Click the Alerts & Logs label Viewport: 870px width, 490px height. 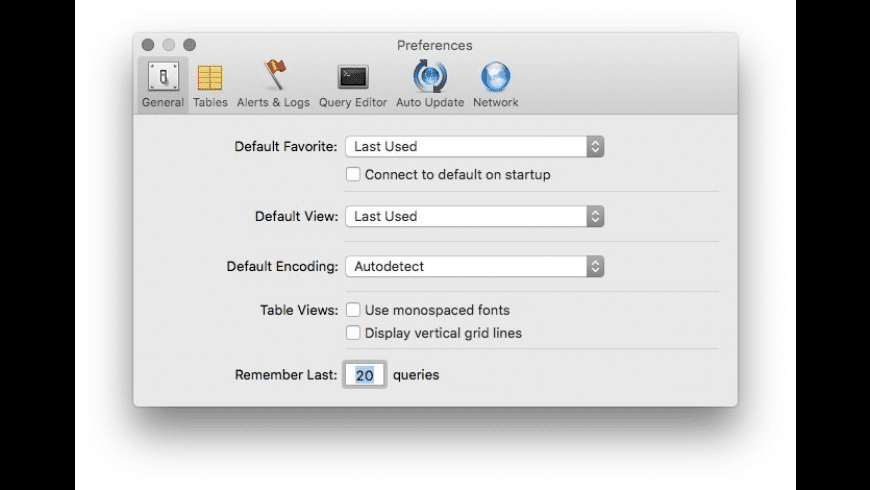[x=273, y=102]
